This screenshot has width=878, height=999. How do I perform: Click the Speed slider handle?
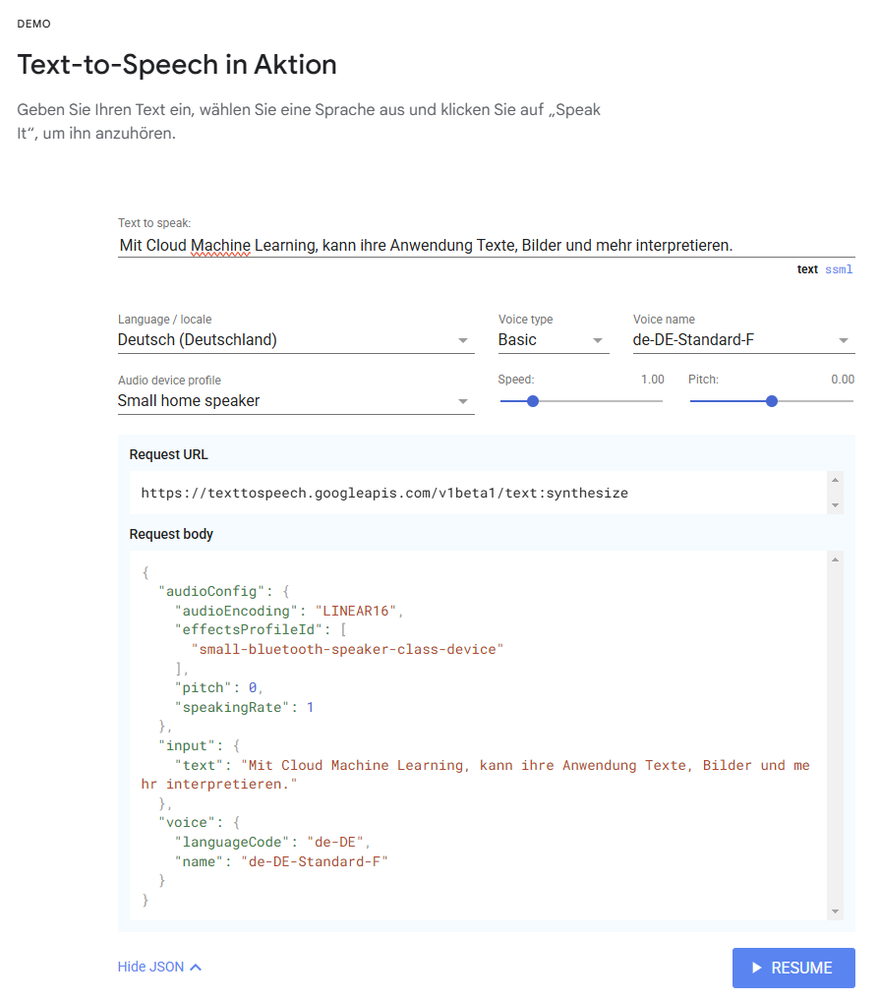click(533, 401)
